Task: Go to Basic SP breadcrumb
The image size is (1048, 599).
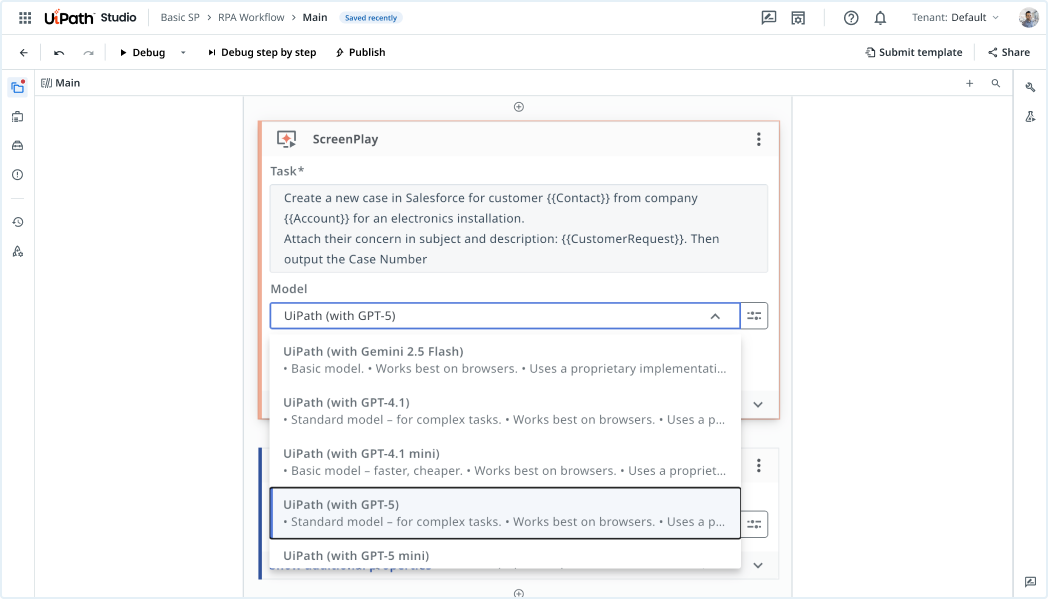Action: coord(180,17)
